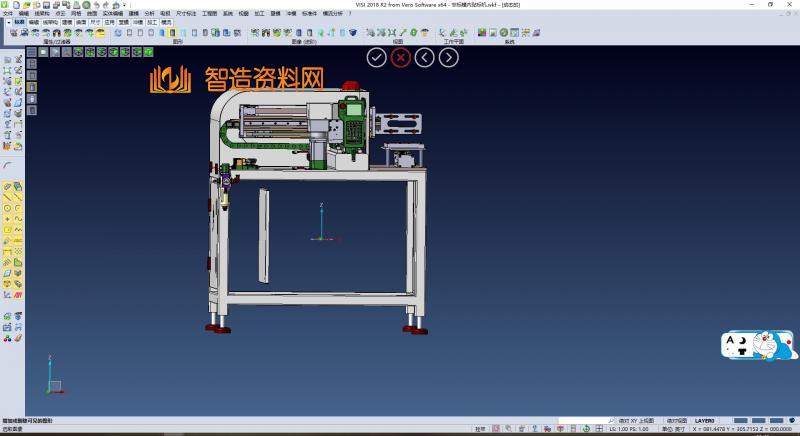Image resolution: width=800 pixels, height=436 pixels.
Task: Click the blue color swatch in status bar
Action: 741,420
